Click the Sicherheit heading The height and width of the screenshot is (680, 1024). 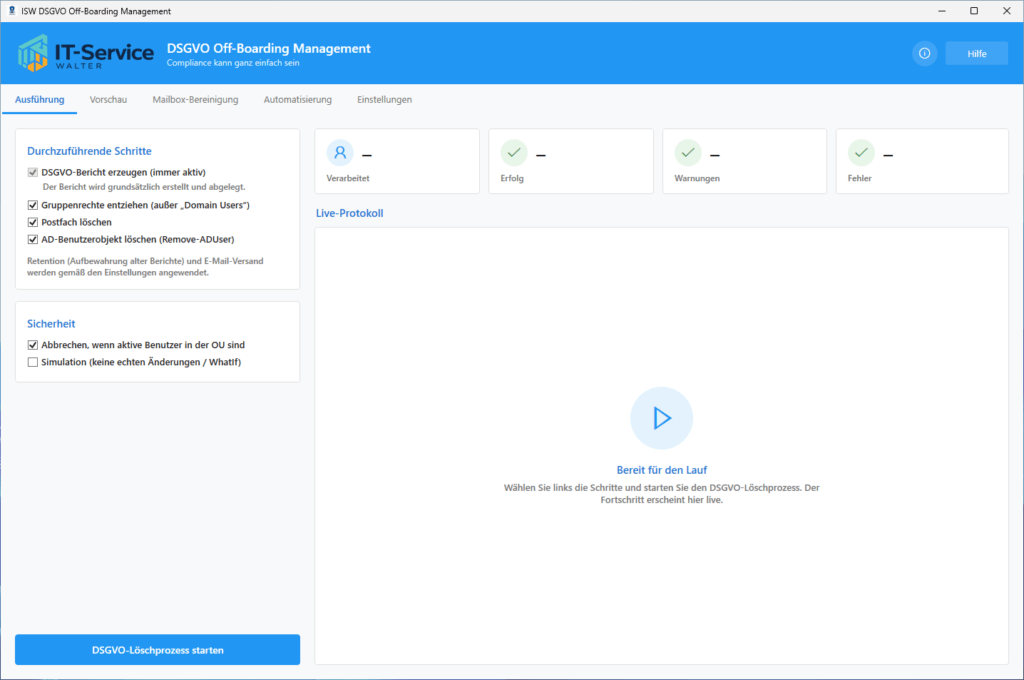(51, 323)
